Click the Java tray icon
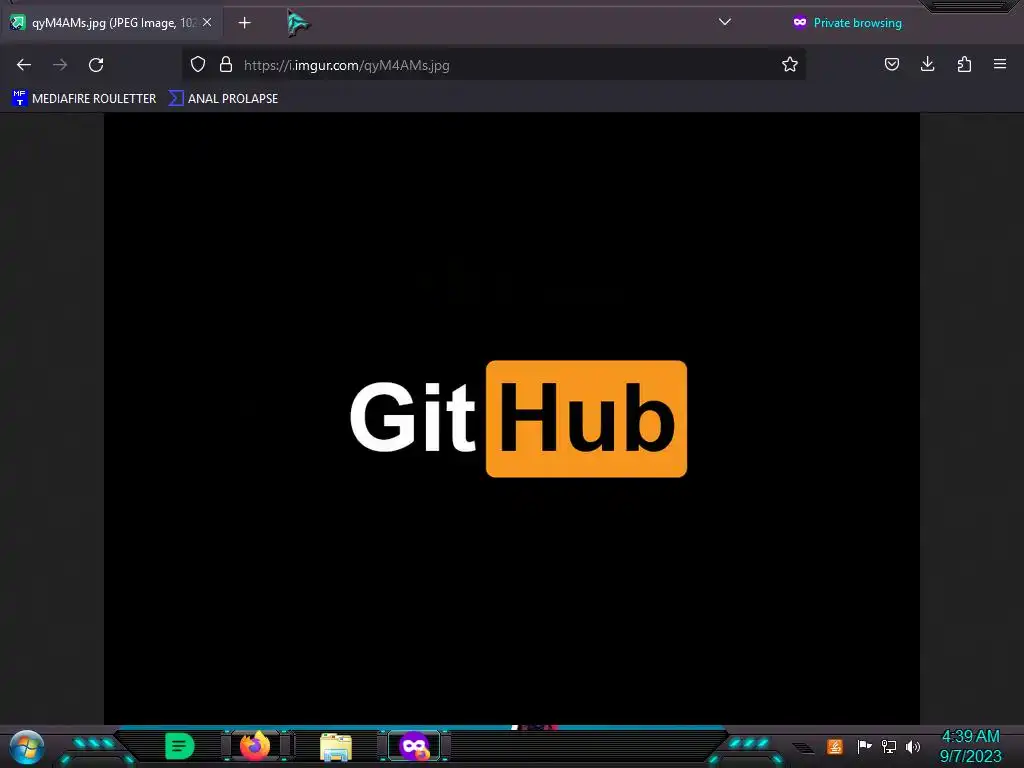This screenshot has width=1024, height=768. 835,746
